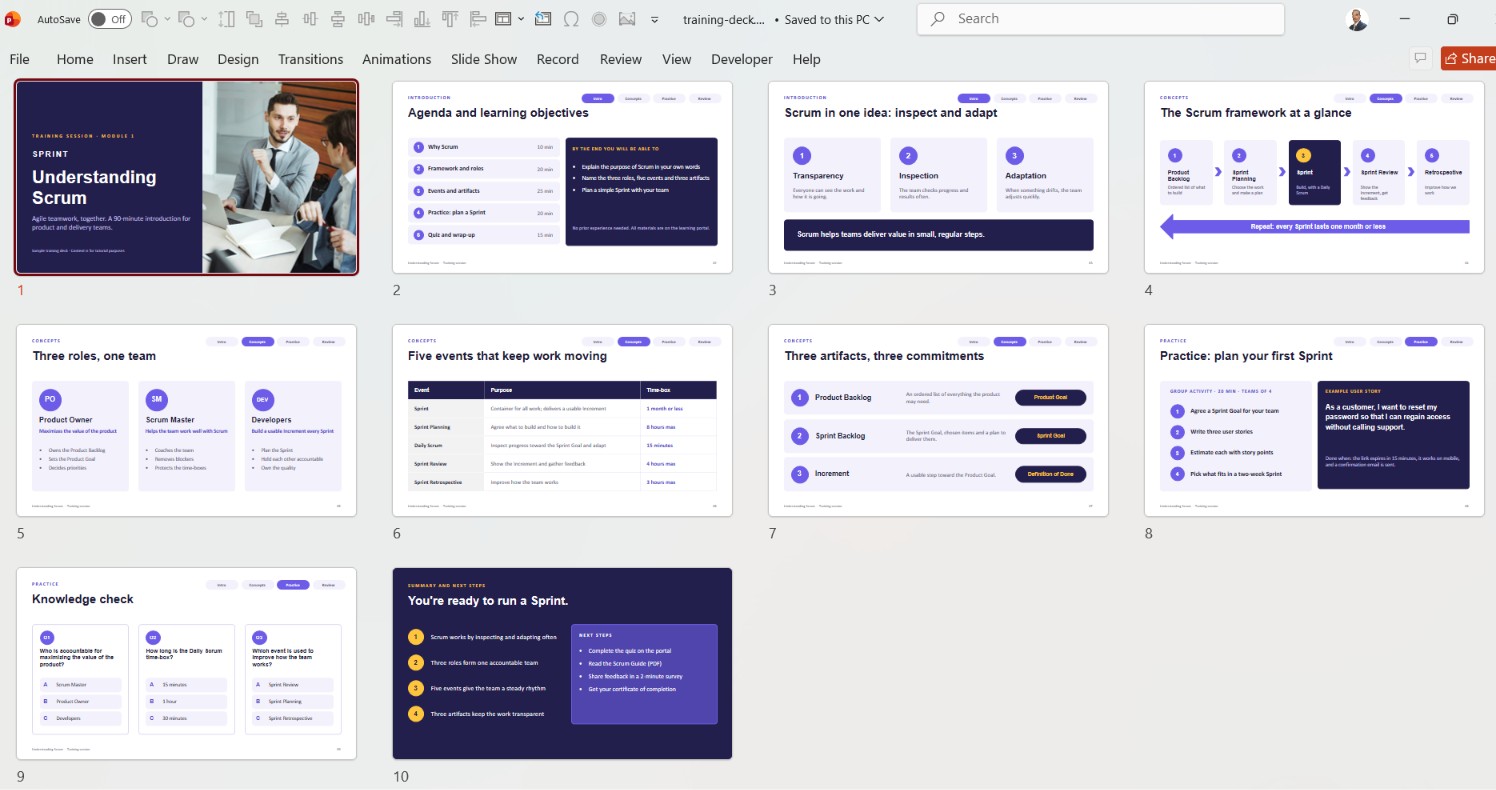Click the Shape Height icon
Image resolution: width=1496 pixels, height=790 pixels.
click(226, 19)
